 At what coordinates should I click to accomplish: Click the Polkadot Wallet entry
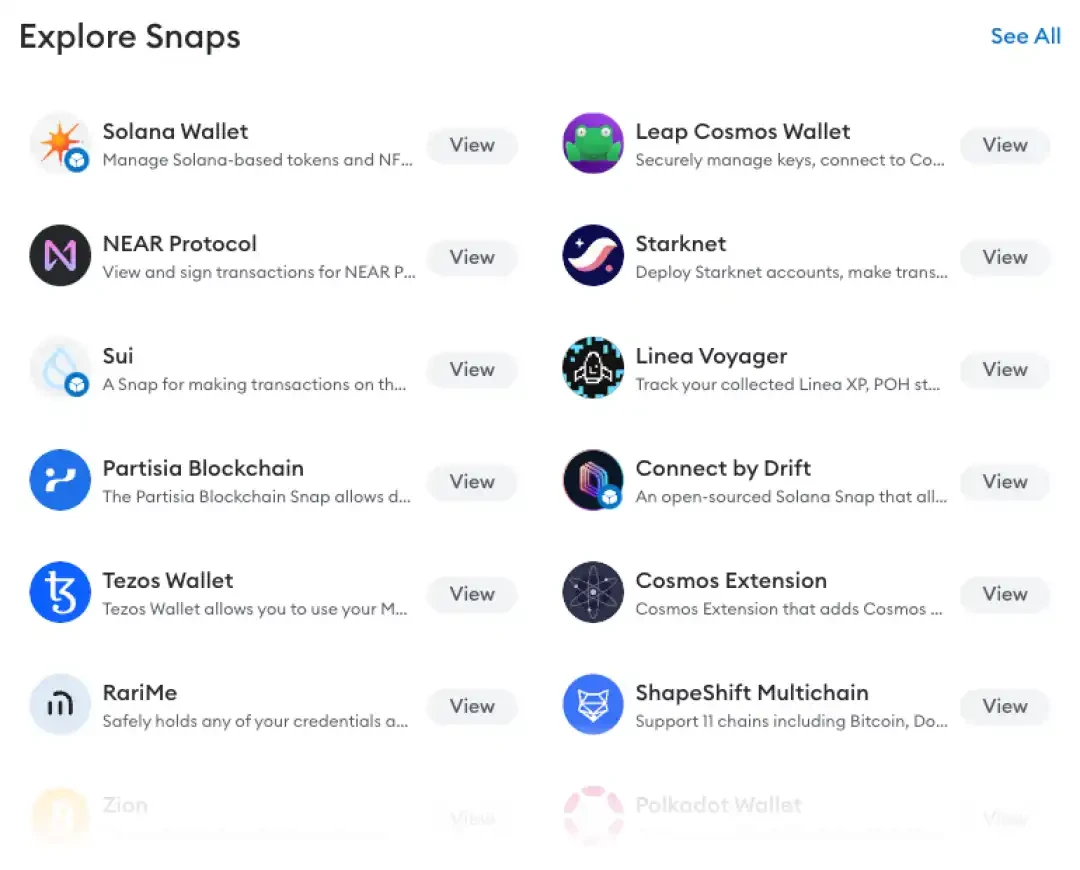coord(718,806)
